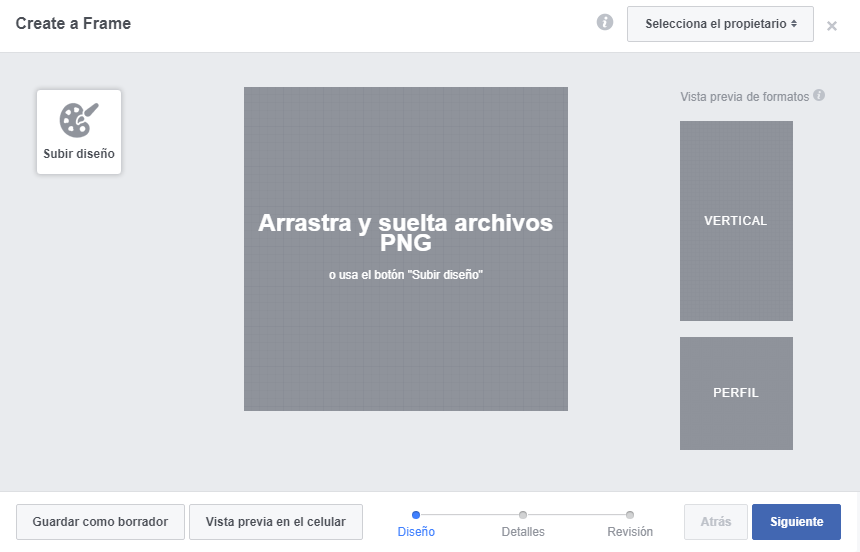Close the Create a Frame dialog
860x552 pixels.
tap(831, 26)
